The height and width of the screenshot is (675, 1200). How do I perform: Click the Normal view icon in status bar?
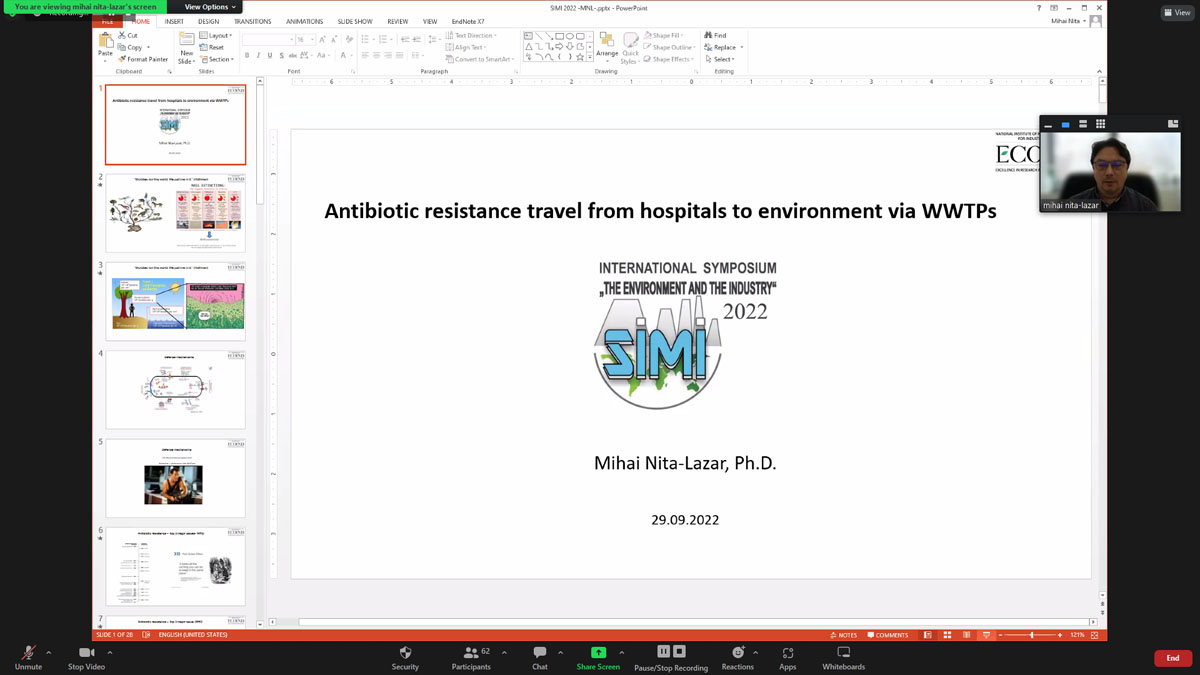pos(928,635)
